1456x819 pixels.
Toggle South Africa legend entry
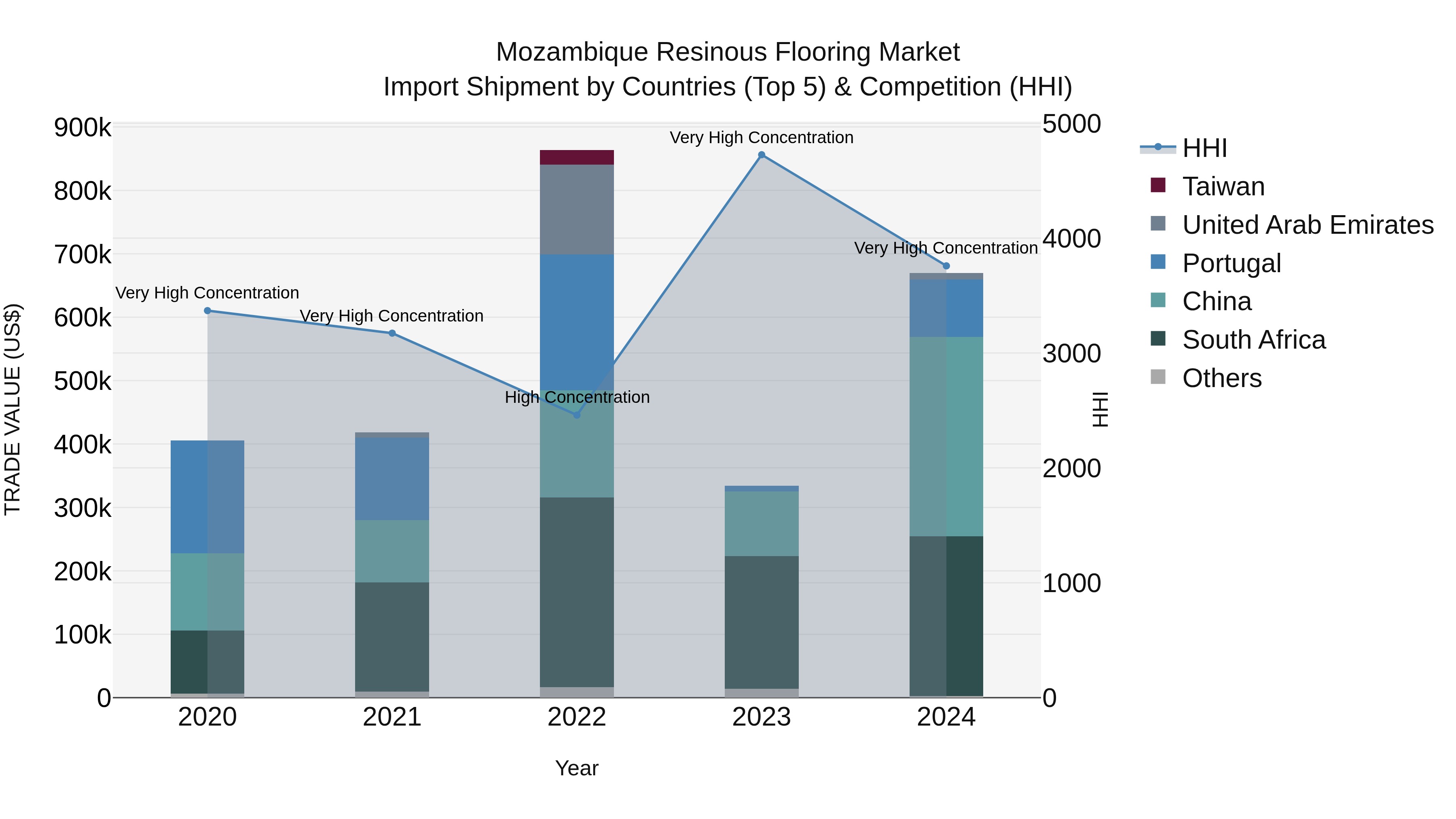[1238, 340]
